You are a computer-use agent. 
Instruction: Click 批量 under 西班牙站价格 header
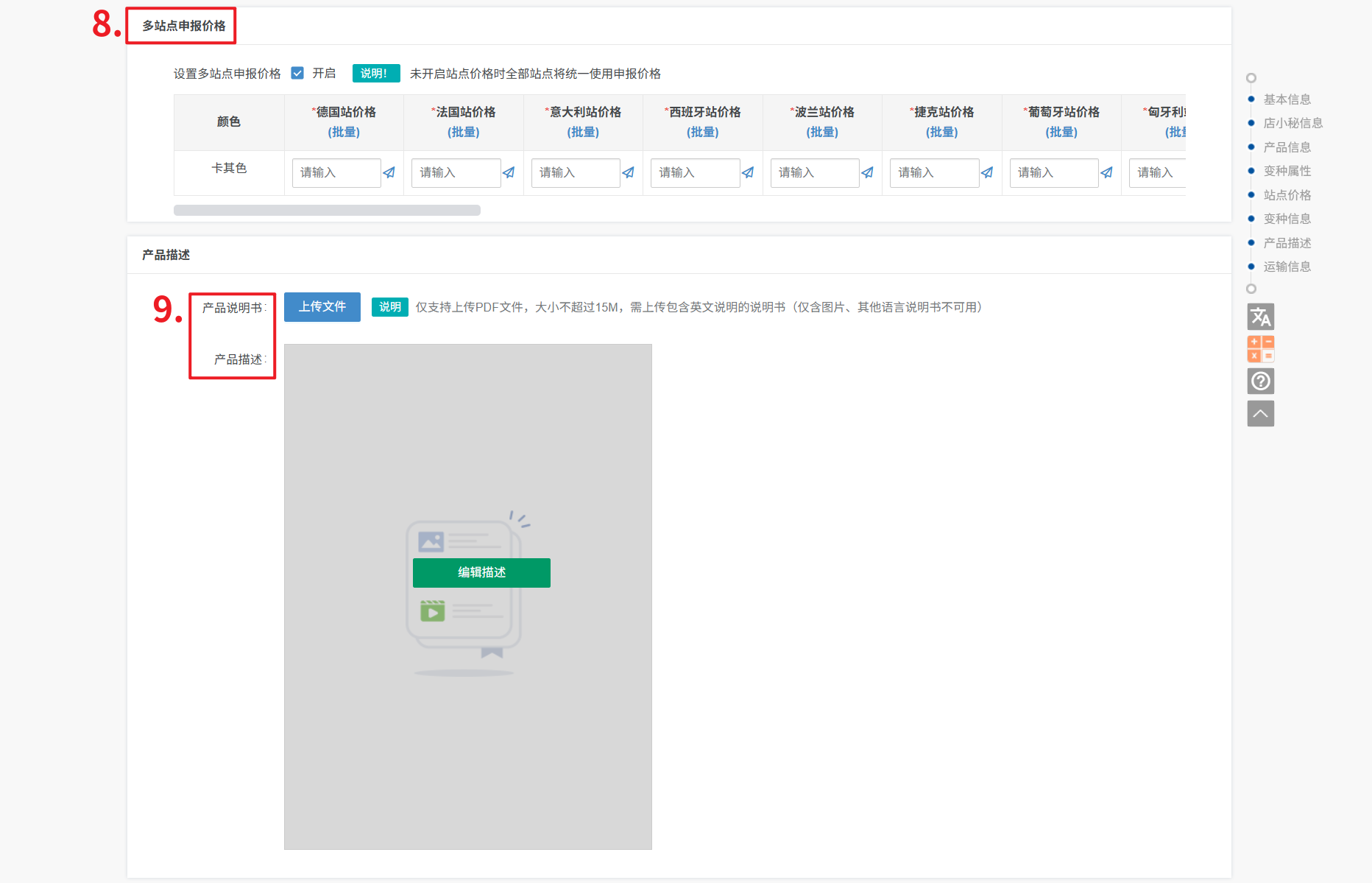click(702, 132)
